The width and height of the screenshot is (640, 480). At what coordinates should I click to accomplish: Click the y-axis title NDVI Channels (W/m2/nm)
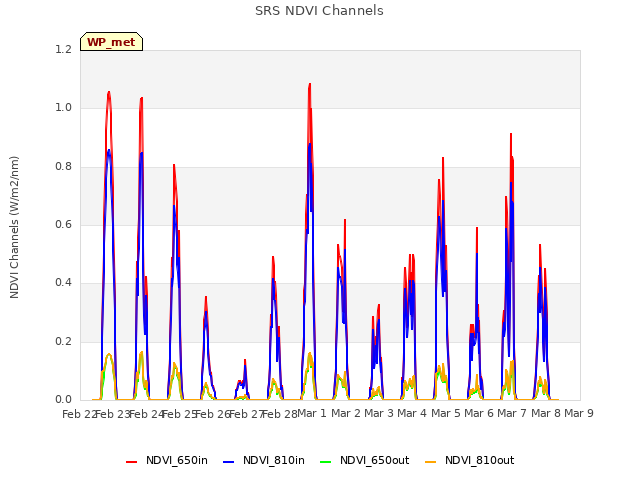click(x=14, y=227)
